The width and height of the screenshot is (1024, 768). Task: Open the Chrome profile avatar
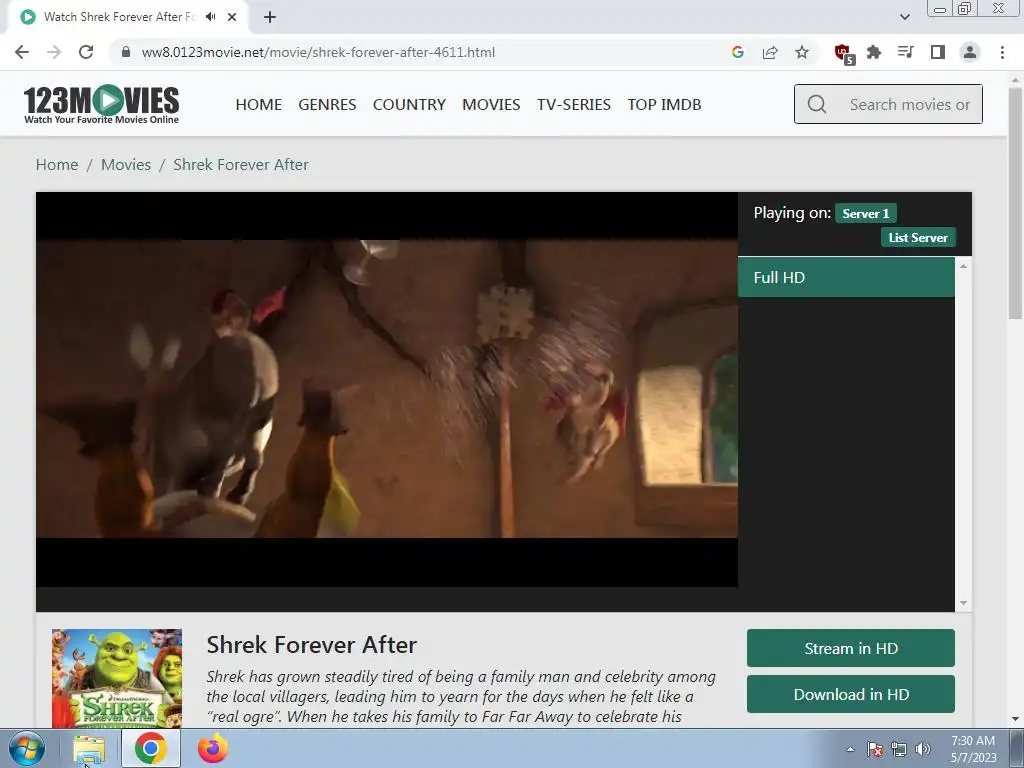(x=970, y=52)
